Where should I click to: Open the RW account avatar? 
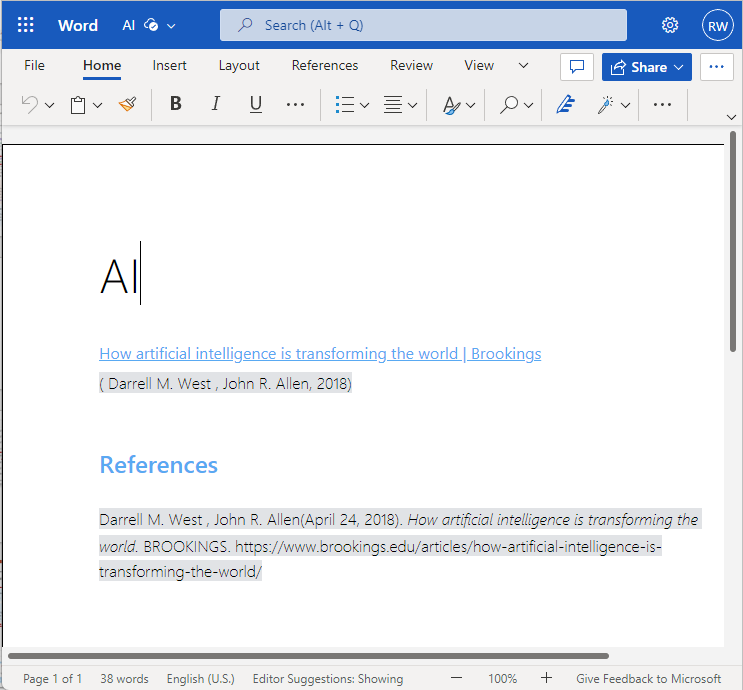tap(717, 25)
